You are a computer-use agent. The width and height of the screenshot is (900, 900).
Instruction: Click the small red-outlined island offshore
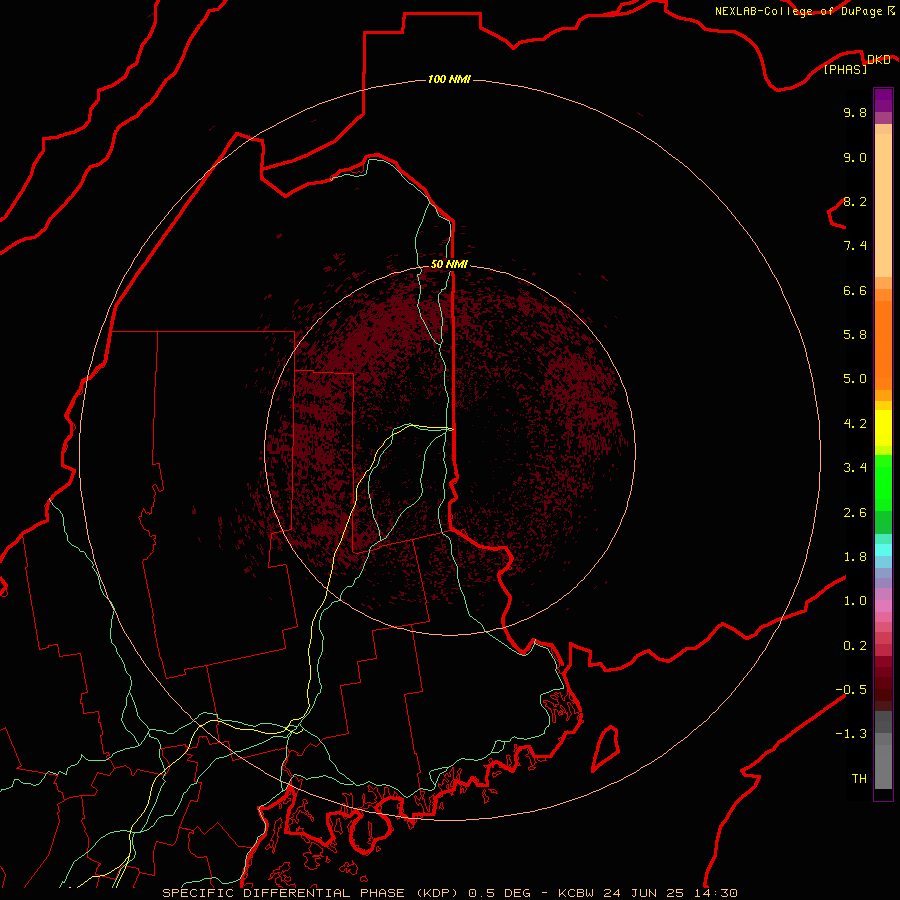(x=606, y=748)
